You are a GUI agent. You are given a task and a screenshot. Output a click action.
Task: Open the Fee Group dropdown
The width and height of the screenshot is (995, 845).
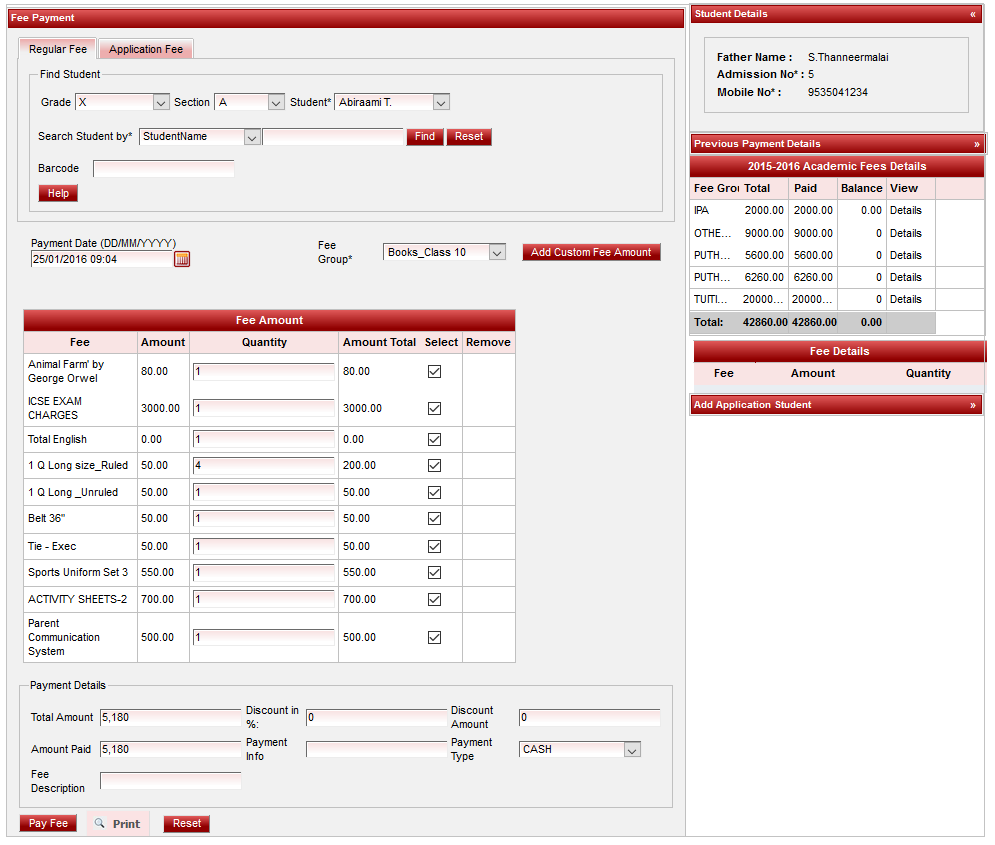point(497,253)
